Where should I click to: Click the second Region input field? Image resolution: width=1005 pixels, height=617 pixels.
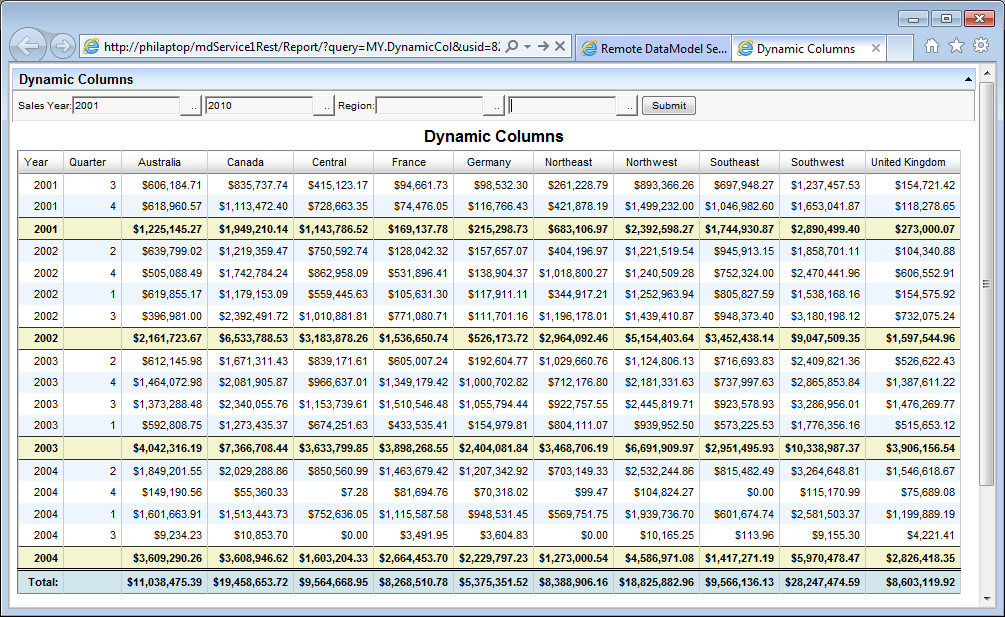[562, 106]
